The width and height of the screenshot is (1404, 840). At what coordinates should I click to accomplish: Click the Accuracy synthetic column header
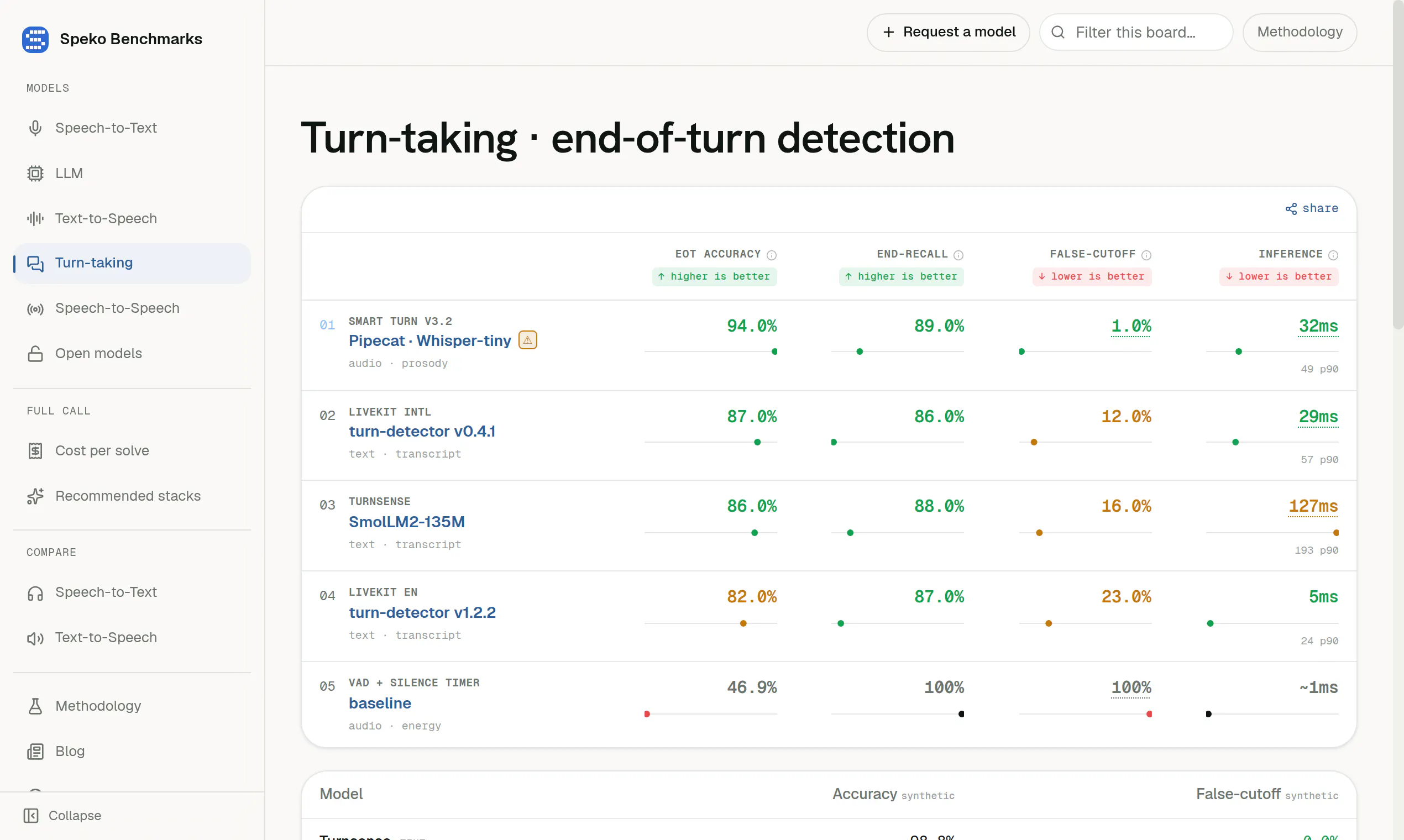(x=893, y=794)
